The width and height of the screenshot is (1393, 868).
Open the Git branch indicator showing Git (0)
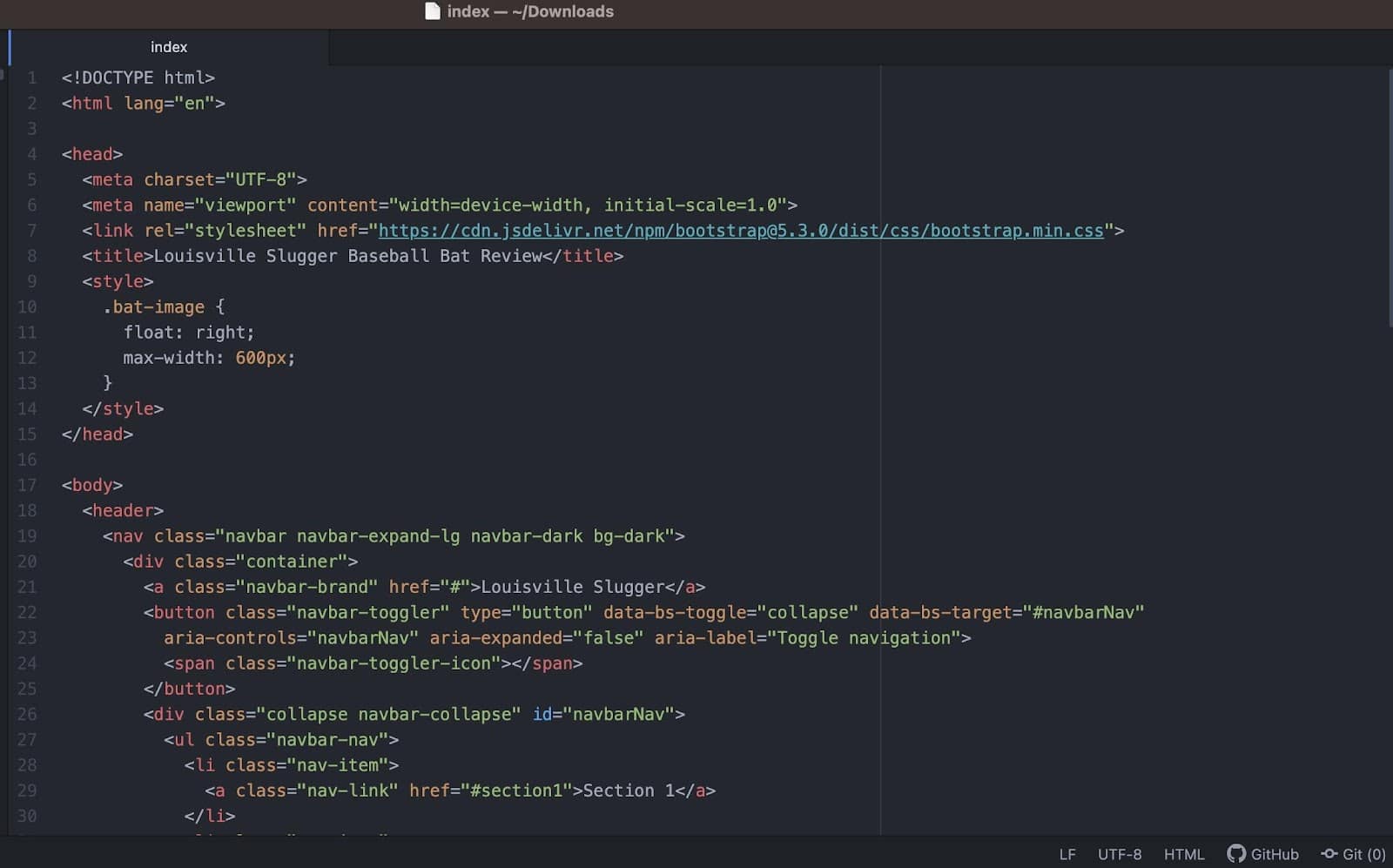point(1352,854)
